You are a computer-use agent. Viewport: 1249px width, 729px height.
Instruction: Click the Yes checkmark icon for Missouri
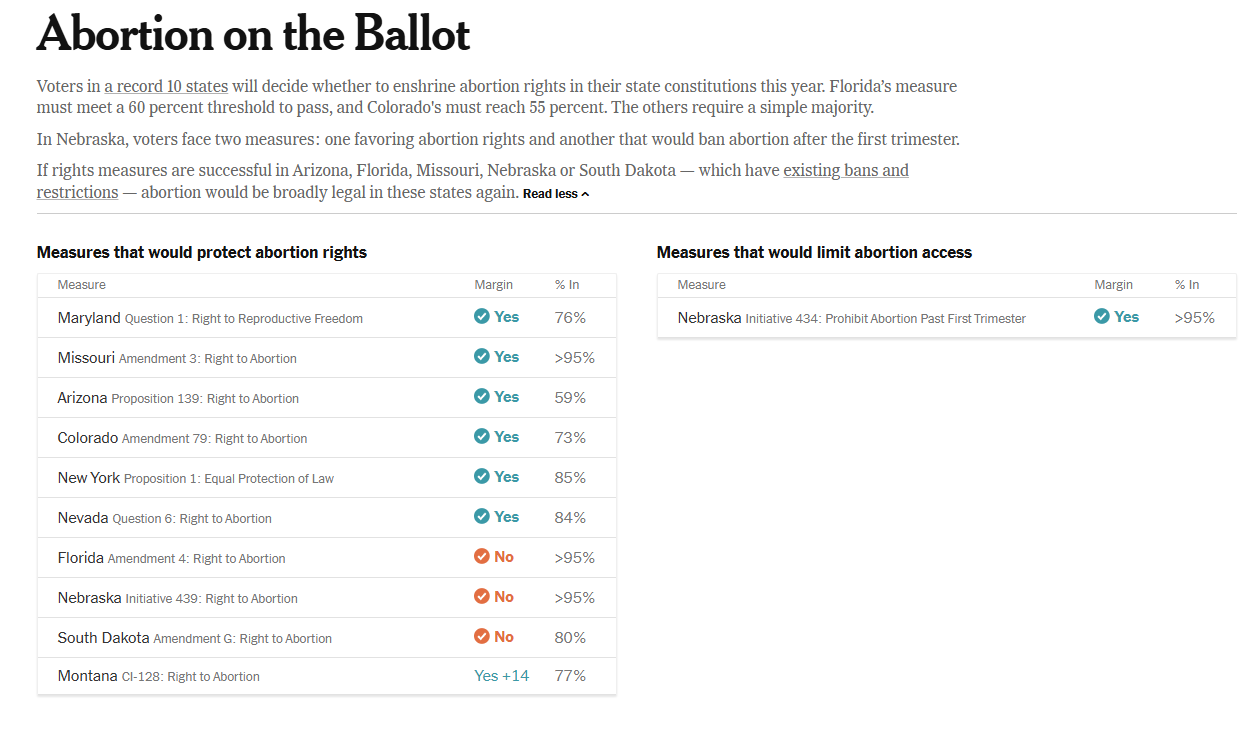(481, 357)
